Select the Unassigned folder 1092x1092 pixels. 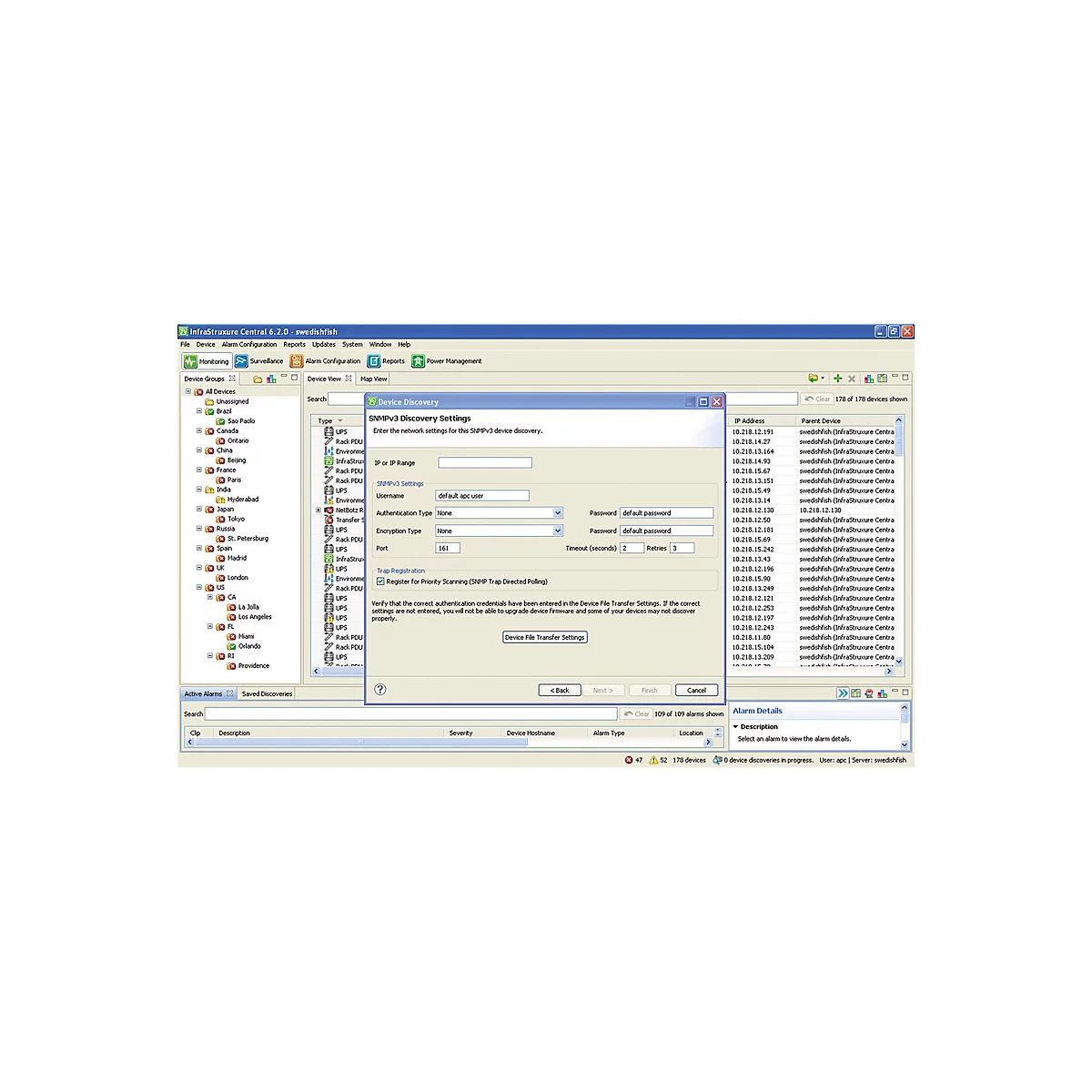click(232, 401)
